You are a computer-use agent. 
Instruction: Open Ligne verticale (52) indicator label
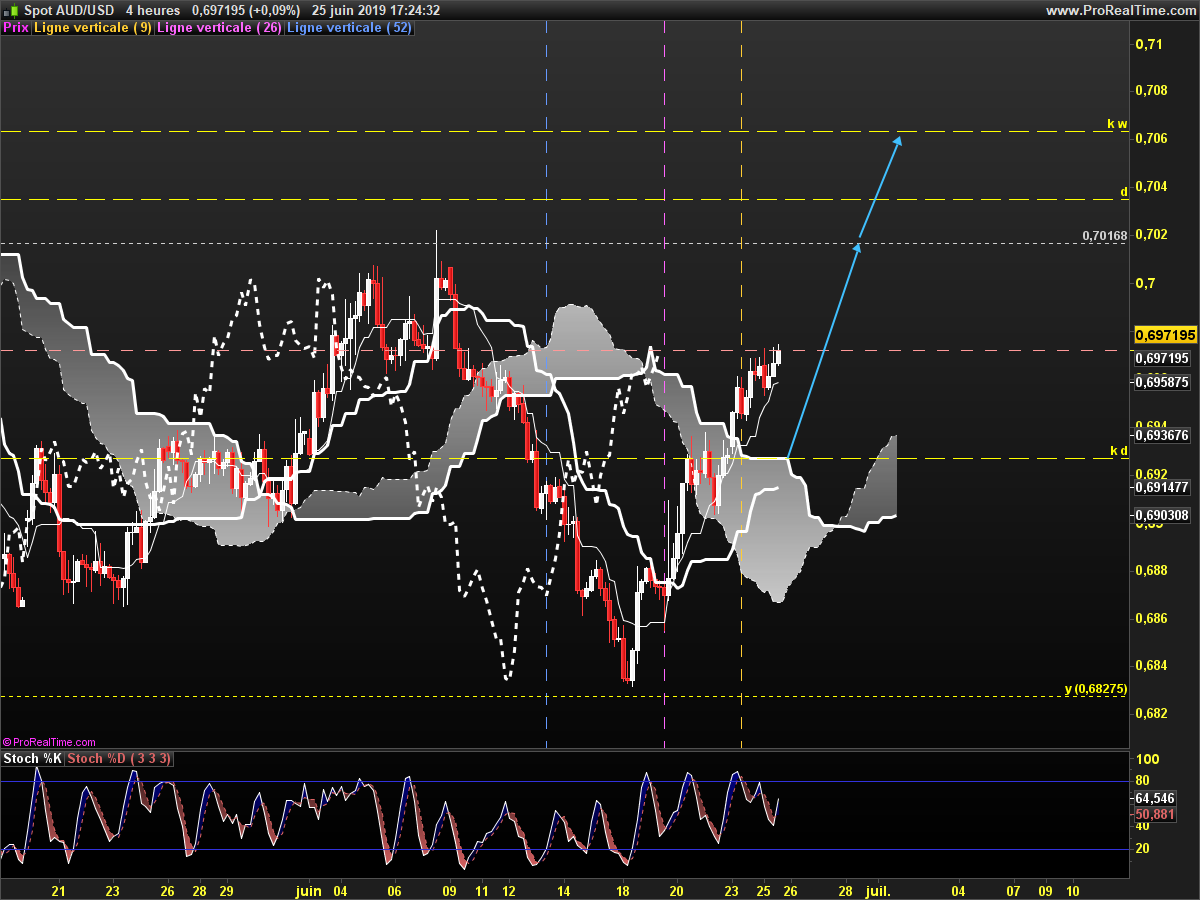(349, 28)
